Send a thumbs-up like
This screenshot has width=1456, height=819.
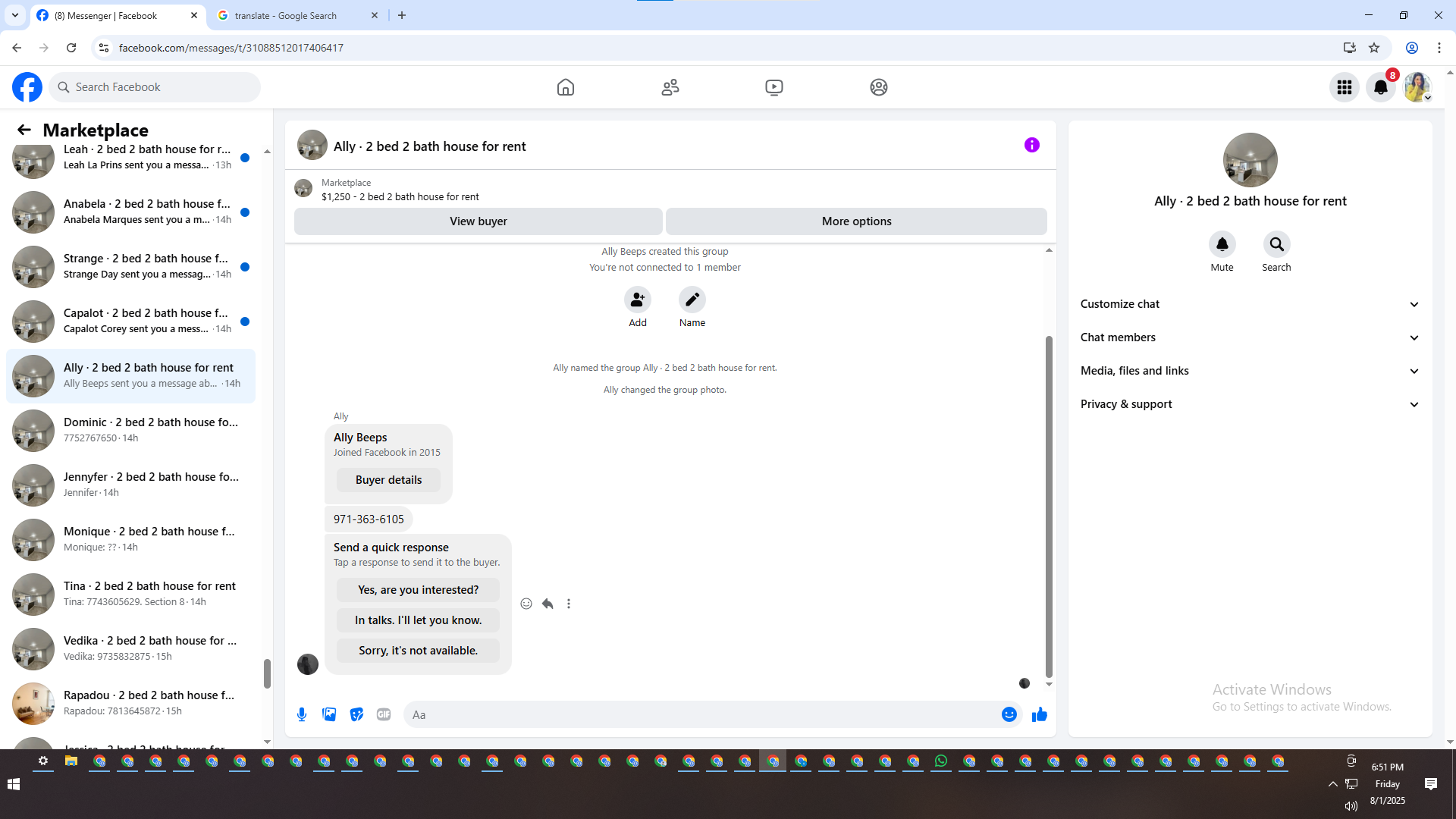point(1039,714)
